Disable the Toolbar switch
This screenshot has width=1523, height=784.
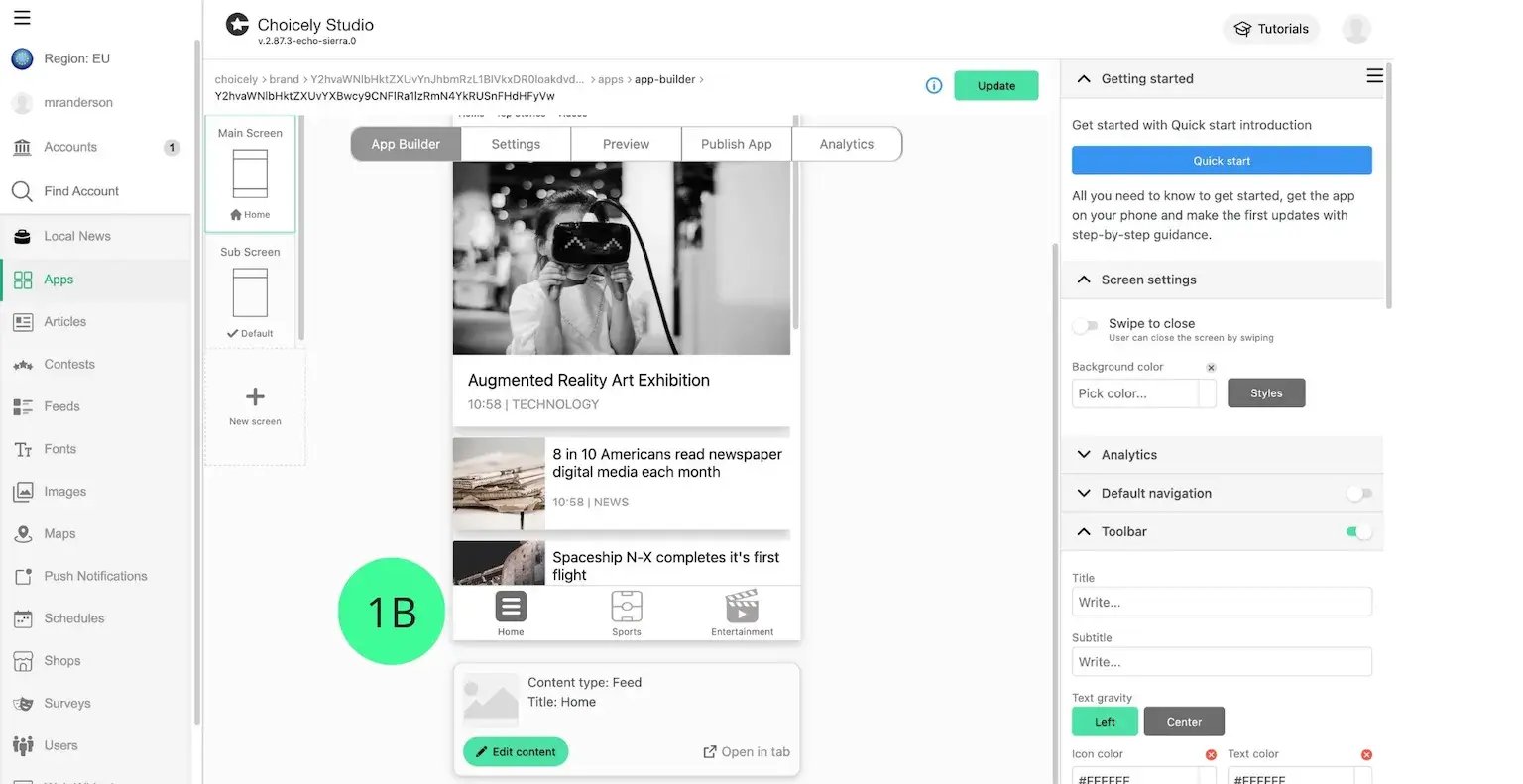1359,532
